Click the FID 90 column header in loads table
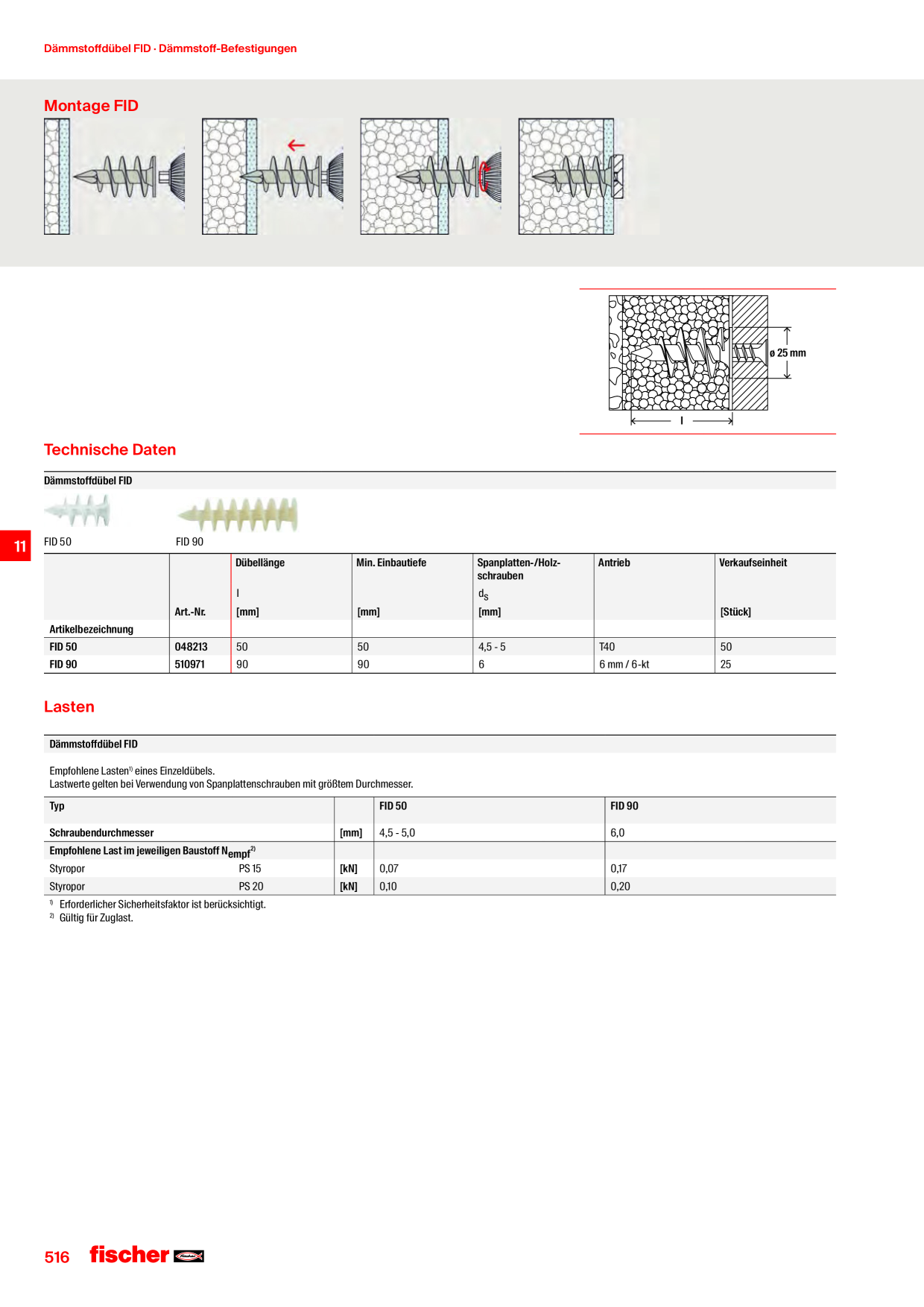Viewport: 924px width, 1307px height. pyautogui.click(x=624, y=806)
